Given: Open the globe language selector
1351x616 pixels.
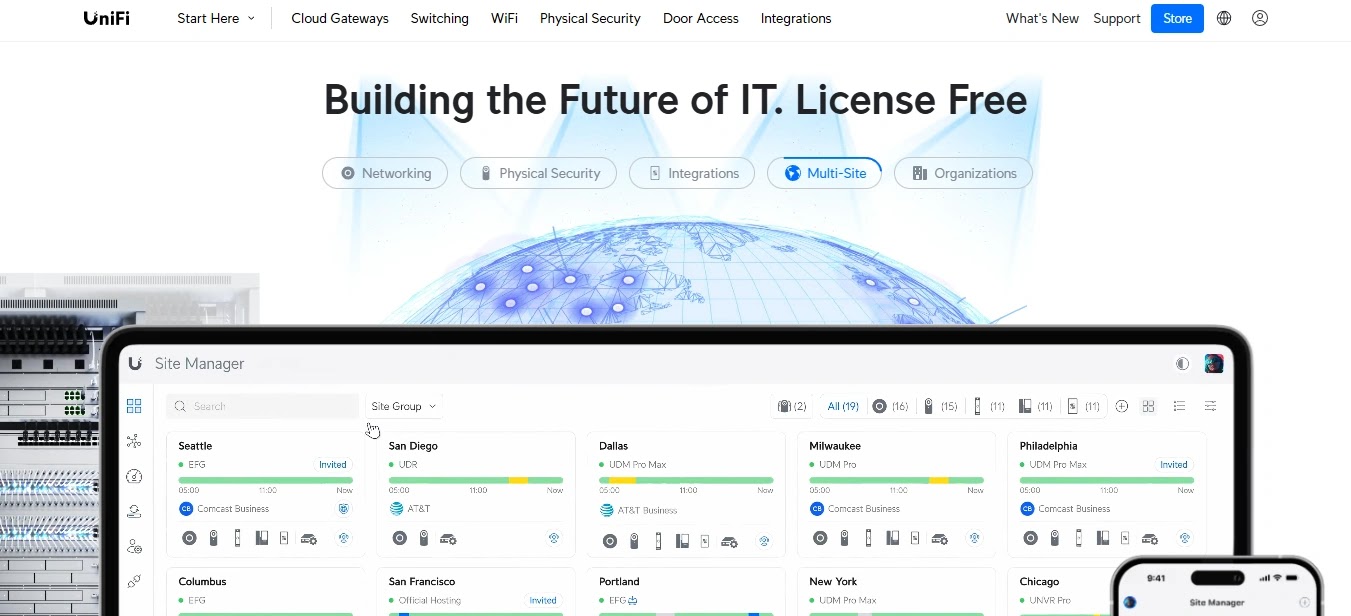Looking at the screenshot, I should click(x=1224, y=18).
